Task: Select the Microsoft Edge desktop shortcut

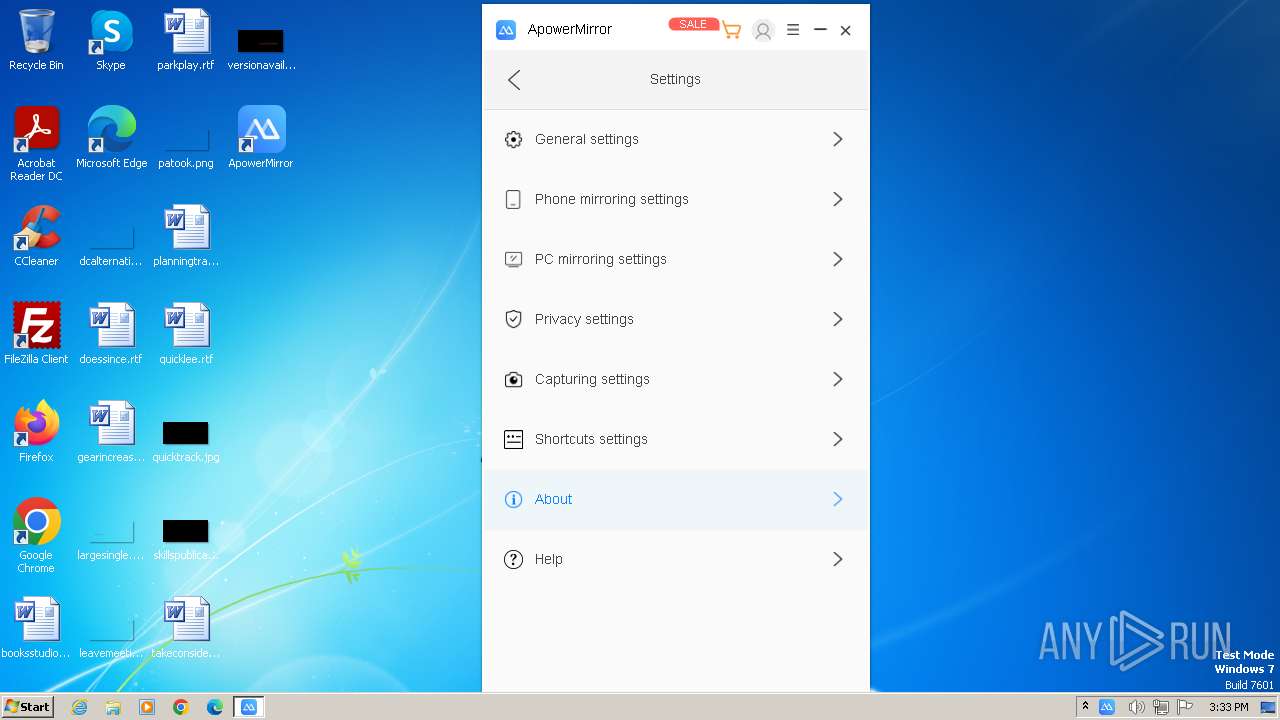Action: [x=111, y=138]
